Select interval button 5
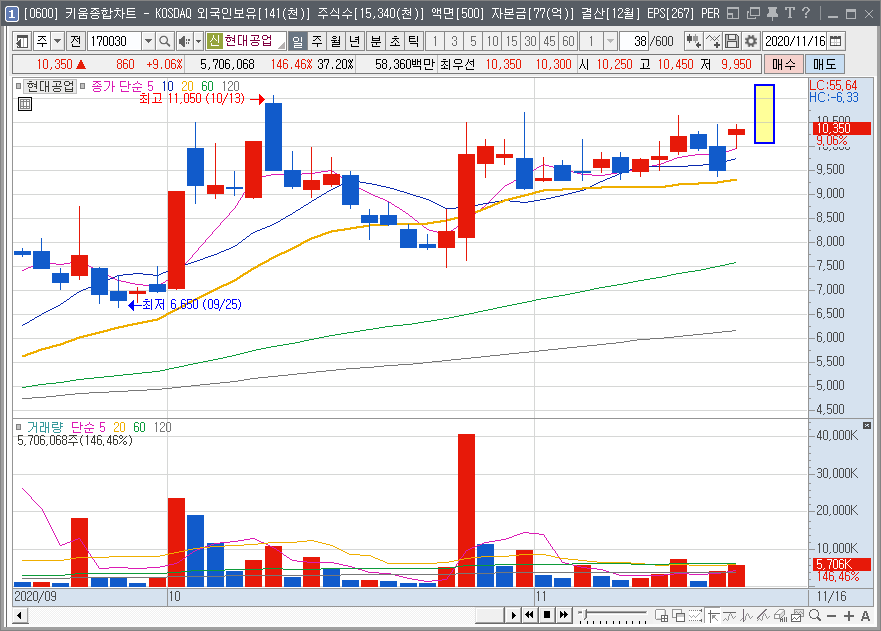Screen dimensions: 881x631 click(x=473, y=41)
